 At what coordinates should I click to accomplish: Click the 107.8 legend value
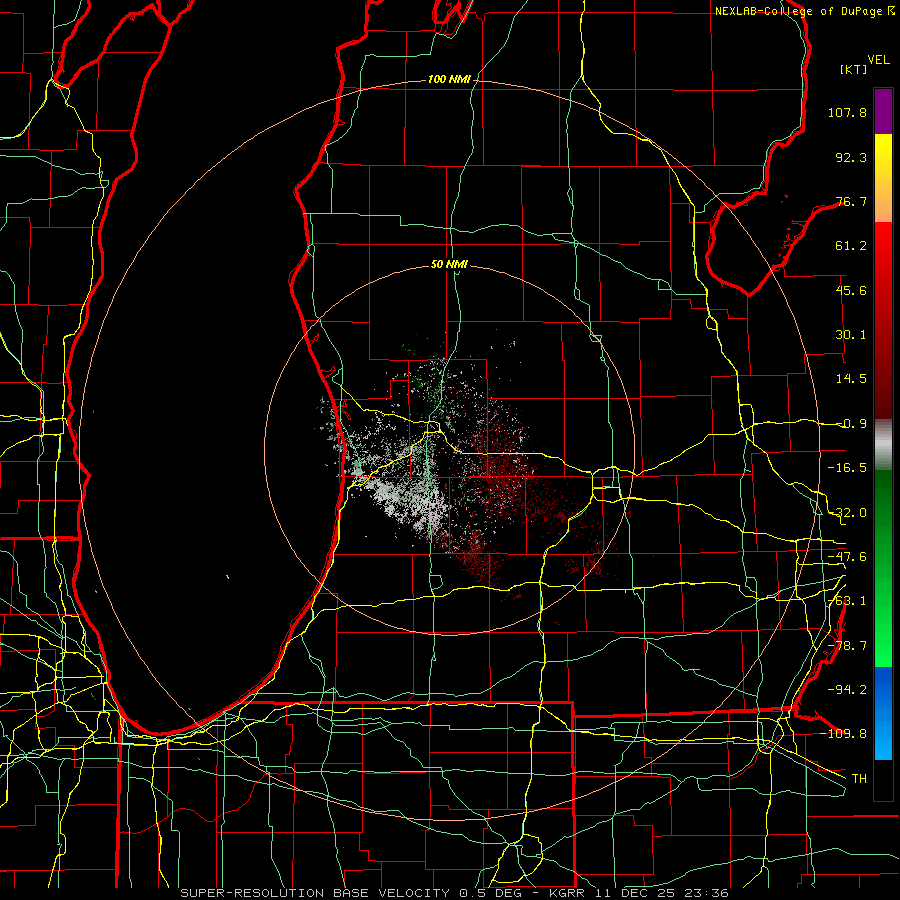pos(847,112)
